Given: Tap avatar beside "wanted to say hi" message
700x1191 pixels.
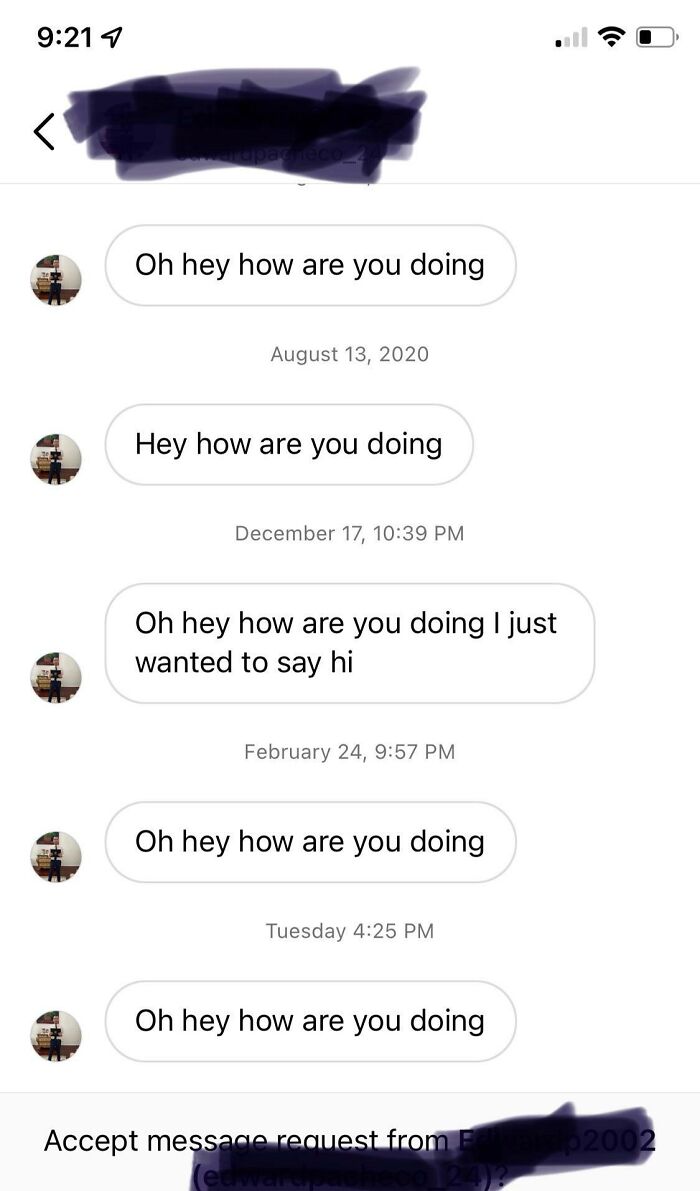Looking at the screenshot, I should (x=55, y=677).
